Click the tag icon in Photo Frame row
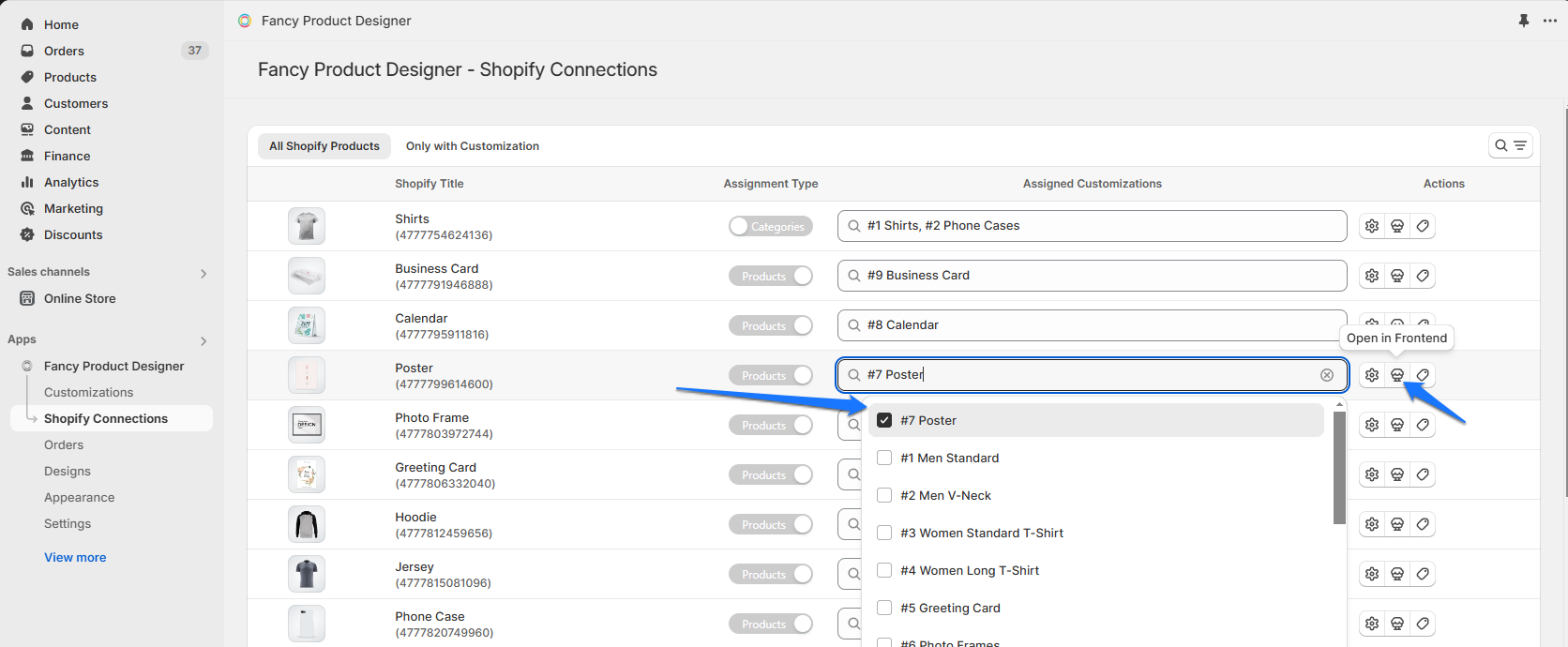The width and height of the screenshot is (1568, 647). [1423, 425]
